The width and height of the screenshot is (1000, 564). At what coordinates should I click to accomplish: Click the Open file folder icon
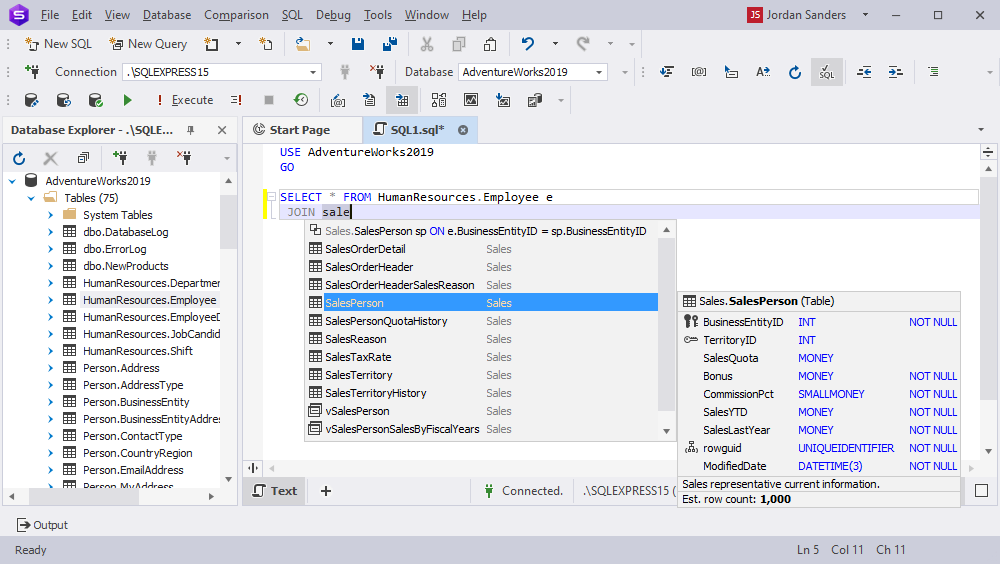(x=303, y=44)
